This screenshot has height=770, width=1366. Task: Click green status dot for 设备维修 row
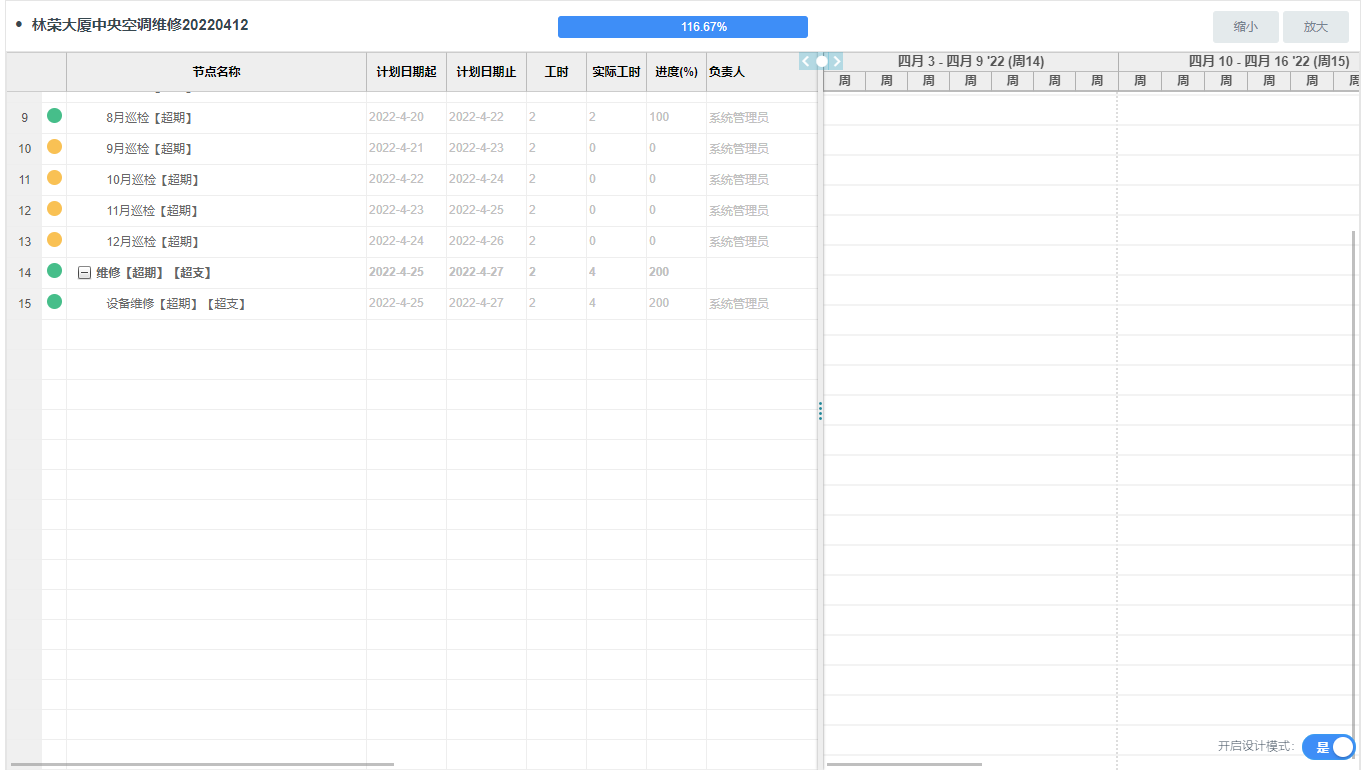(x=54, y=302)
